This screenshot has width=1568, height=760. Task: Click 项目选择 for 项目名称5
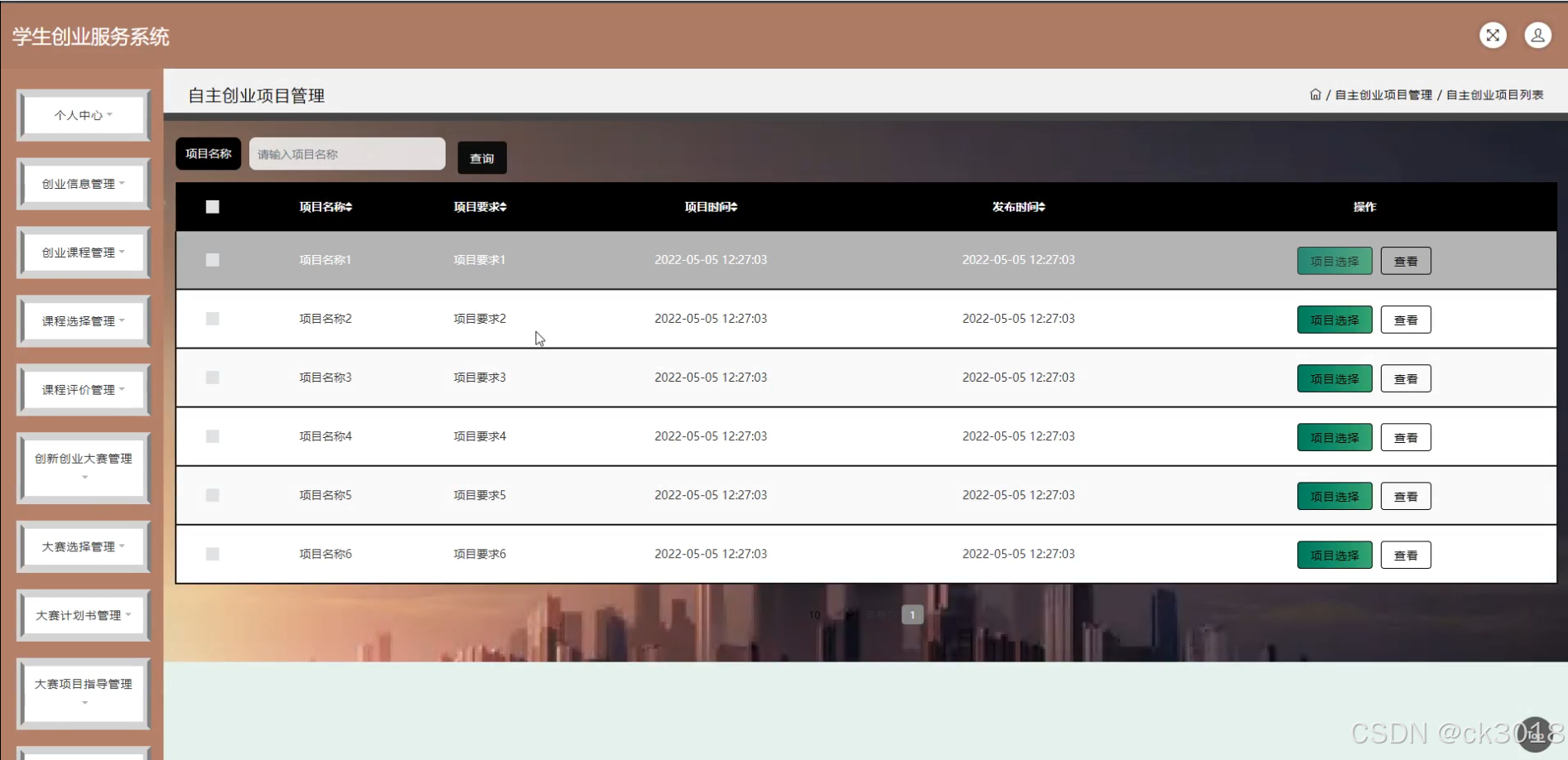pos(1334,496)
